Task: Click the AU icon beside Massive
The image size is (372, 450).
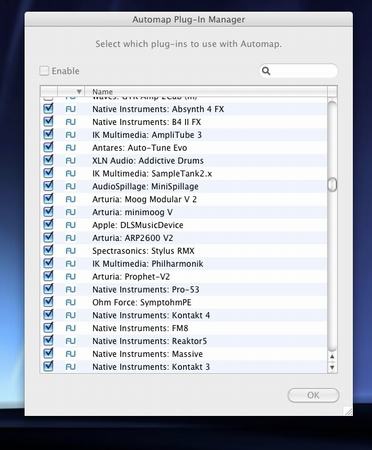Action: tap(71, 354)
